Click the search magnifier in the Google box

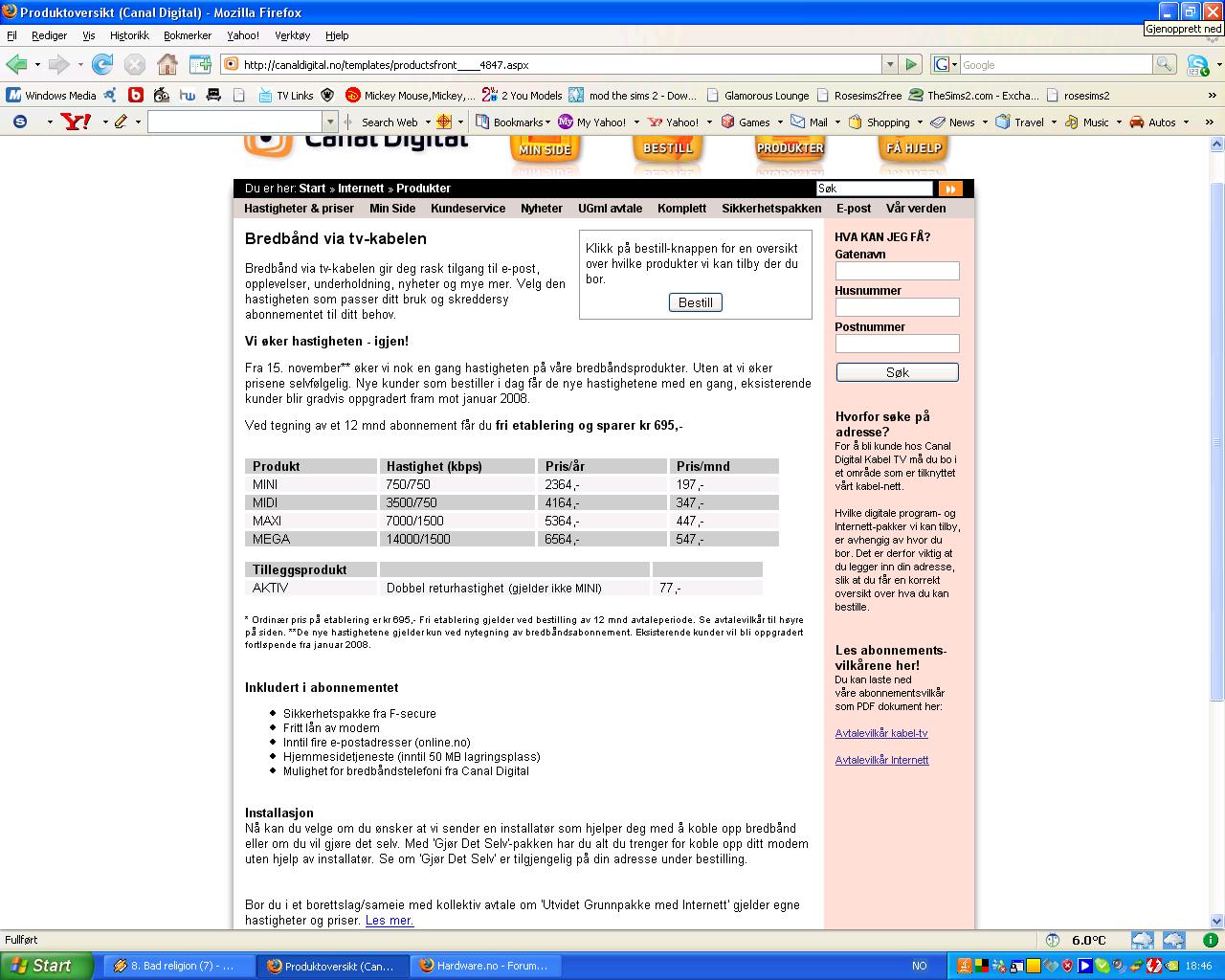pos(1164,64)
